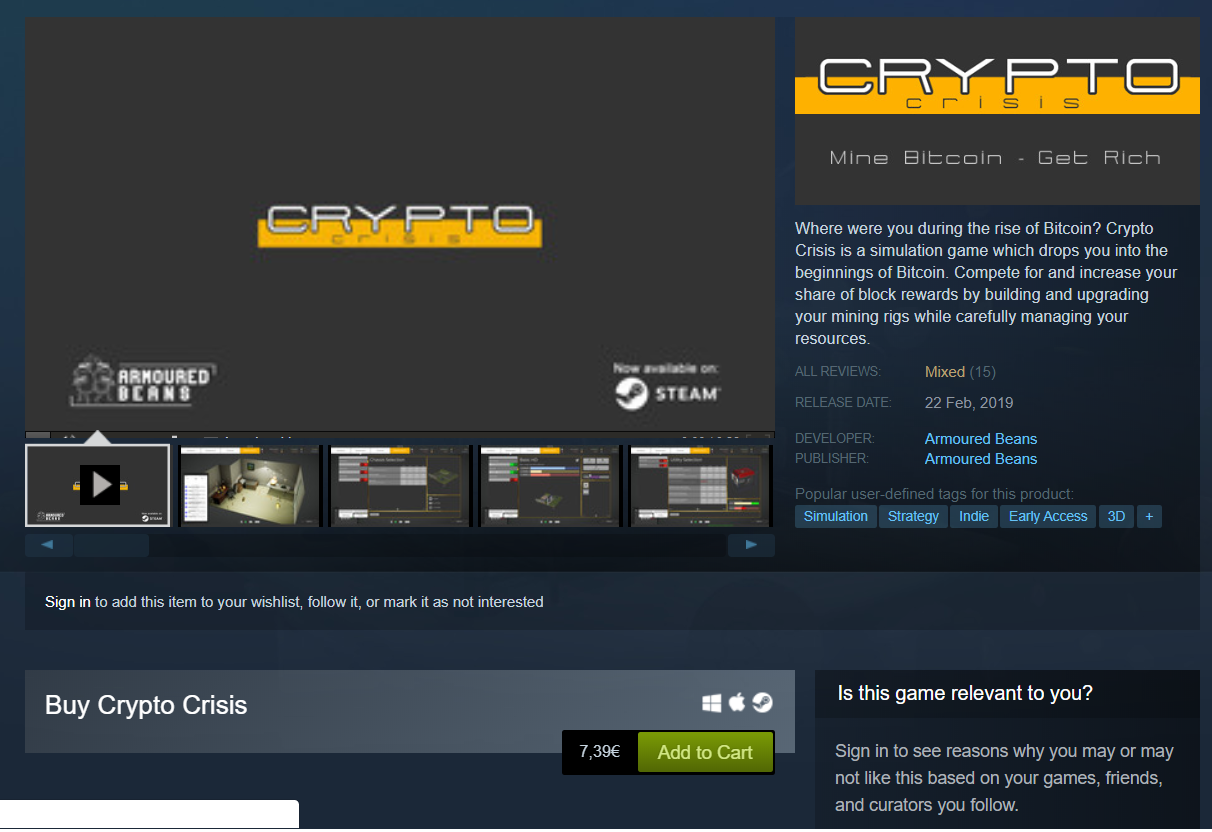Play the trailer thumbnail with play icon
1212x832 pixels.
pos(98,485)
